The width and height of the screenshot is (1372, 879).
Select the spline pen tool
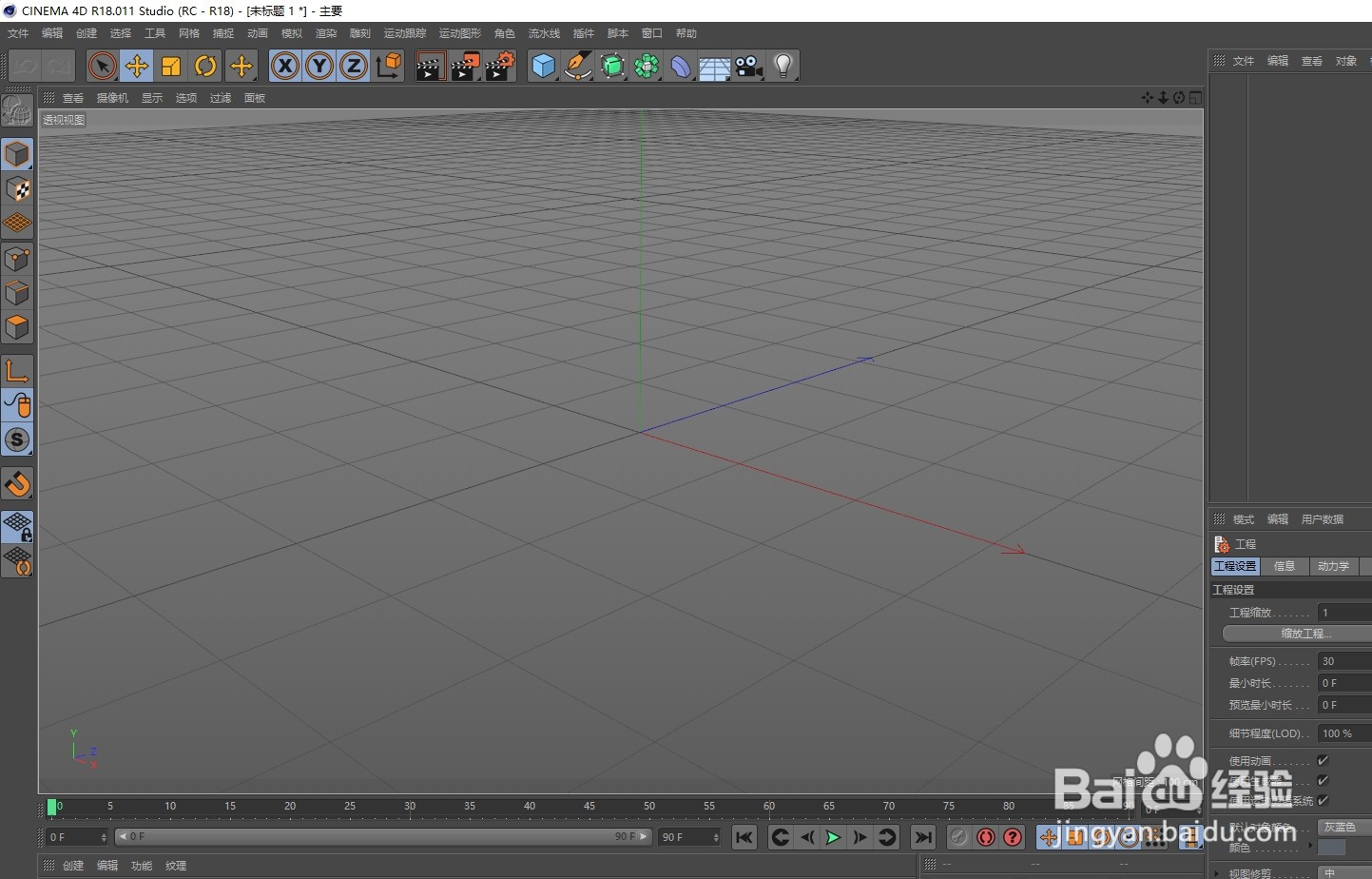[x=578, y=66]
